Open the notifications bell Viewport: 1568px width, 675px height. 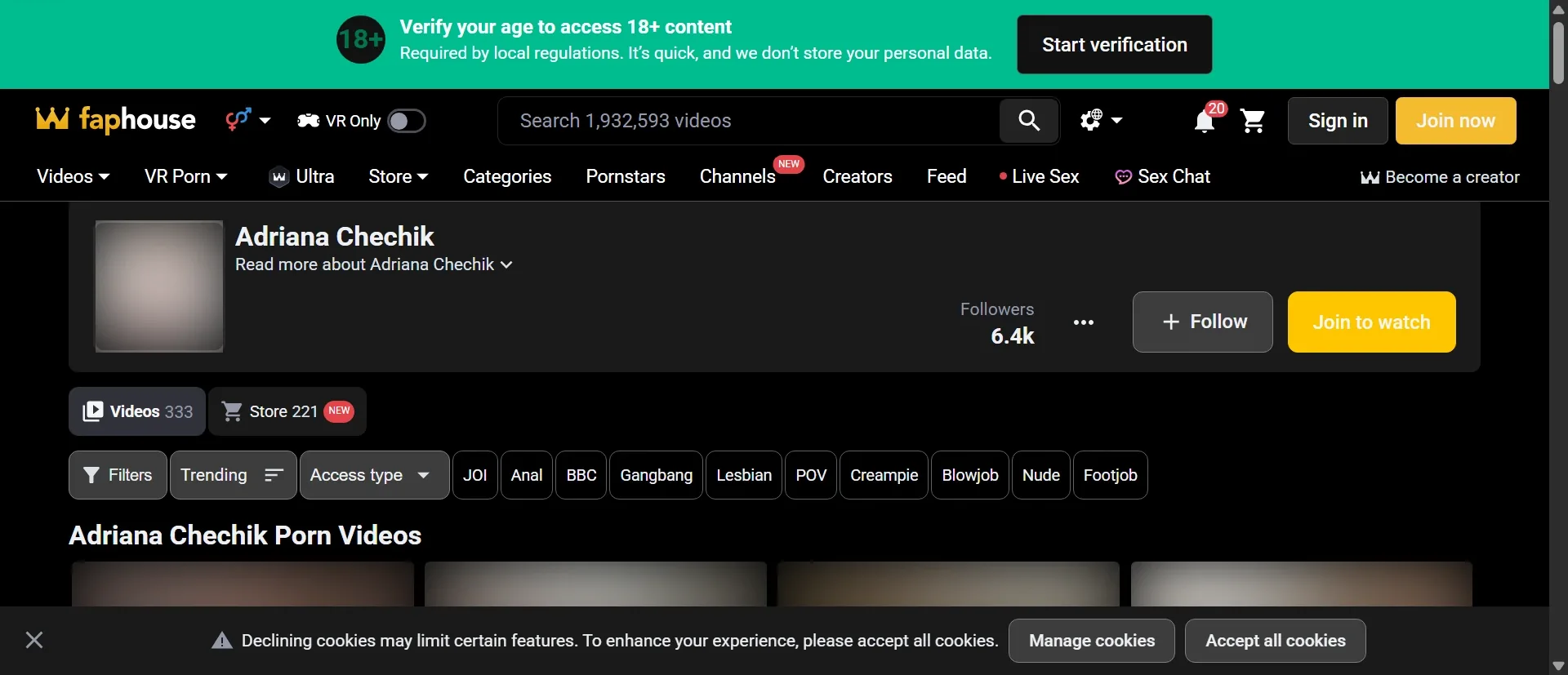pos(1205,121)
